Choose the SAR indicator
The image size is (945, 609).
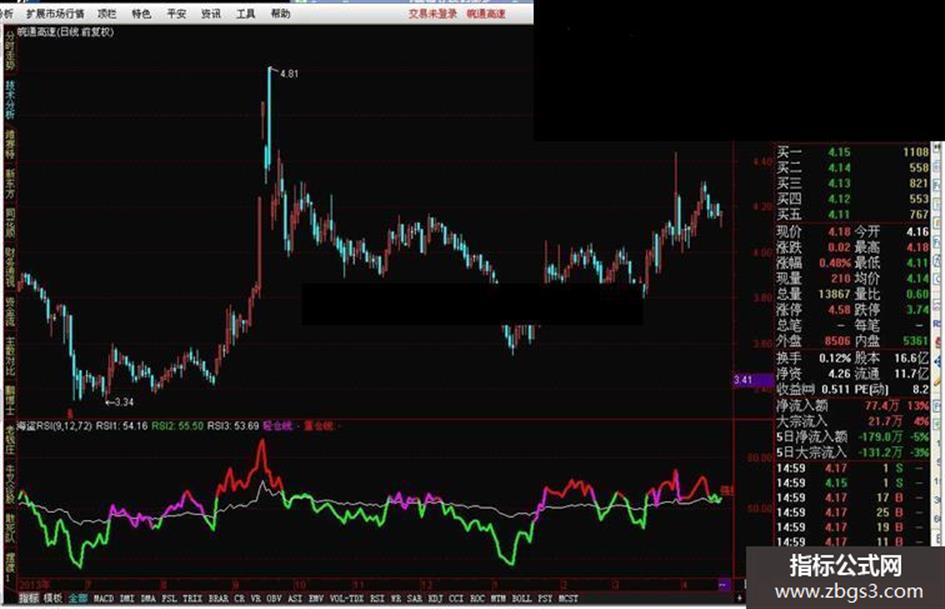pyautogui.click(x=415, y=598)
